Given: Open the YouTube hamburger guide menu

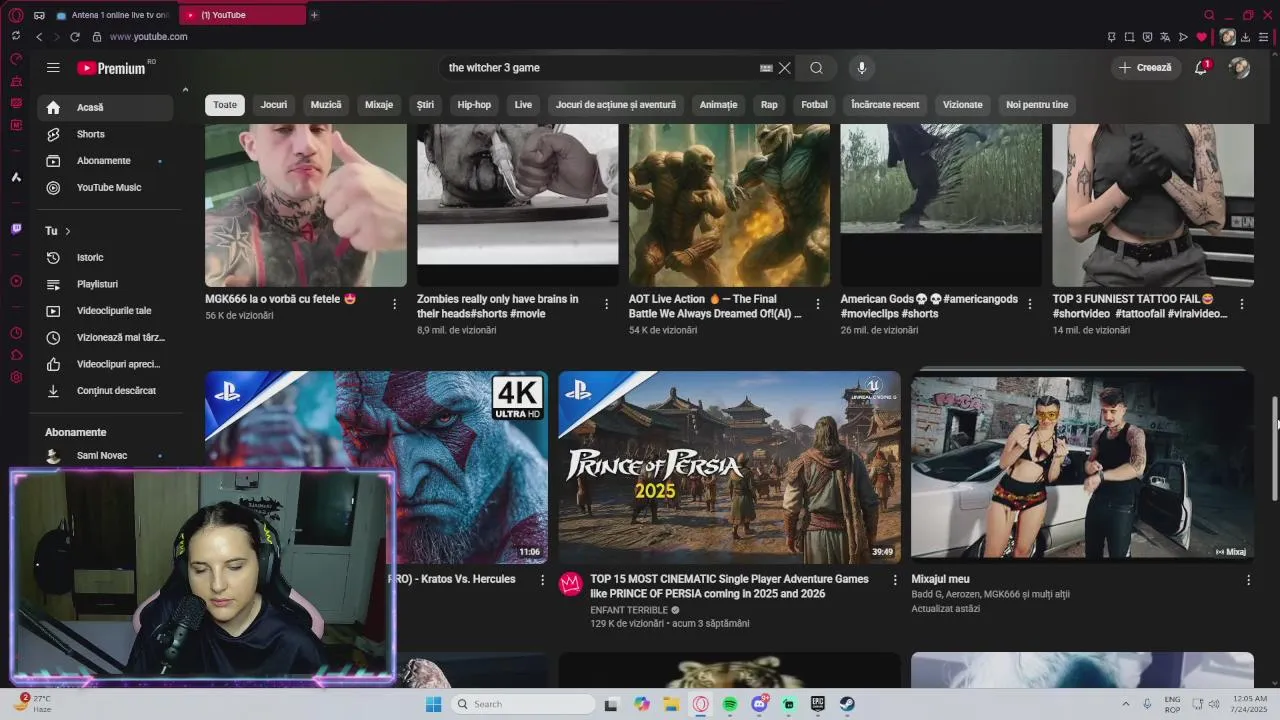Looking at the screenshot, I should coord(53,68).
